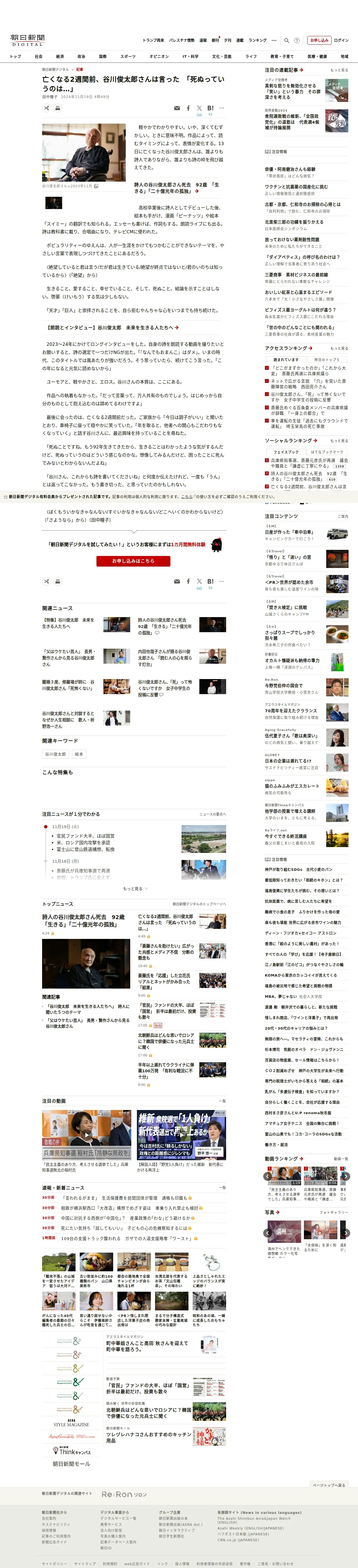
Task: Click お申し込み button in header
Action: [x=319, y=40]
